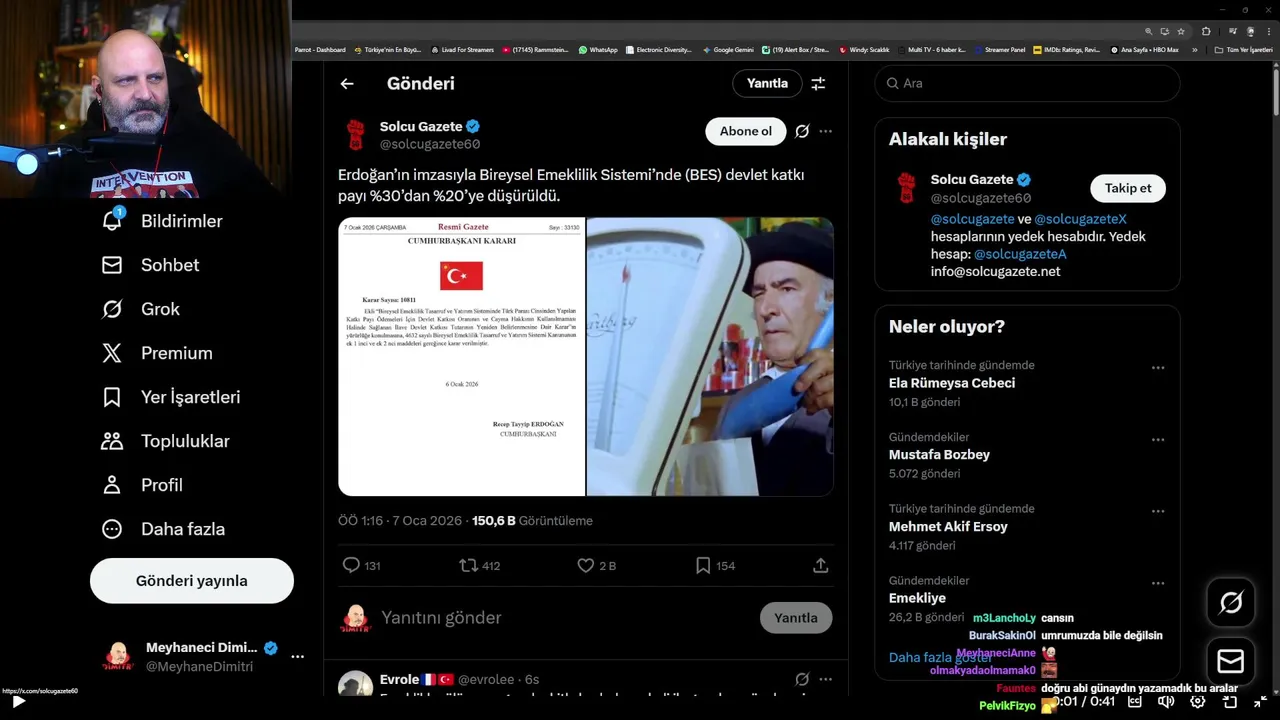Open account menu beside Meyhaneci Dimitri
This screenshot has height=720, width=1280.
point(297,657)
